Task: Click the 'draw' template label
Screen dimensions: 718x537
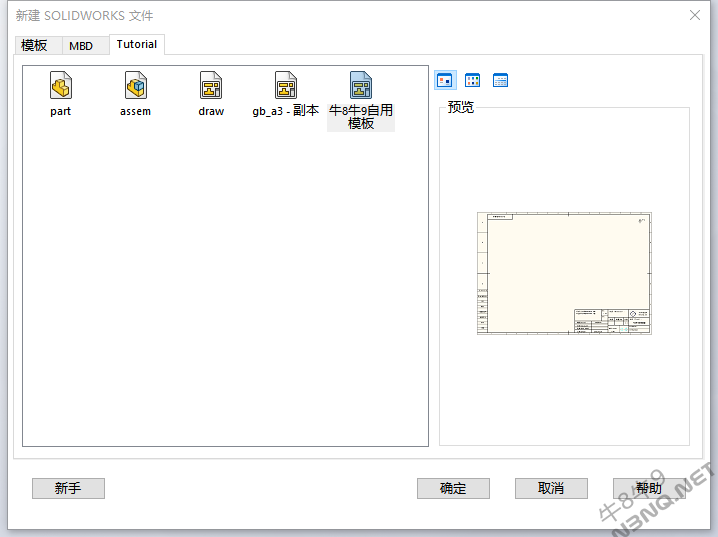Action: [x=211, y=111]
